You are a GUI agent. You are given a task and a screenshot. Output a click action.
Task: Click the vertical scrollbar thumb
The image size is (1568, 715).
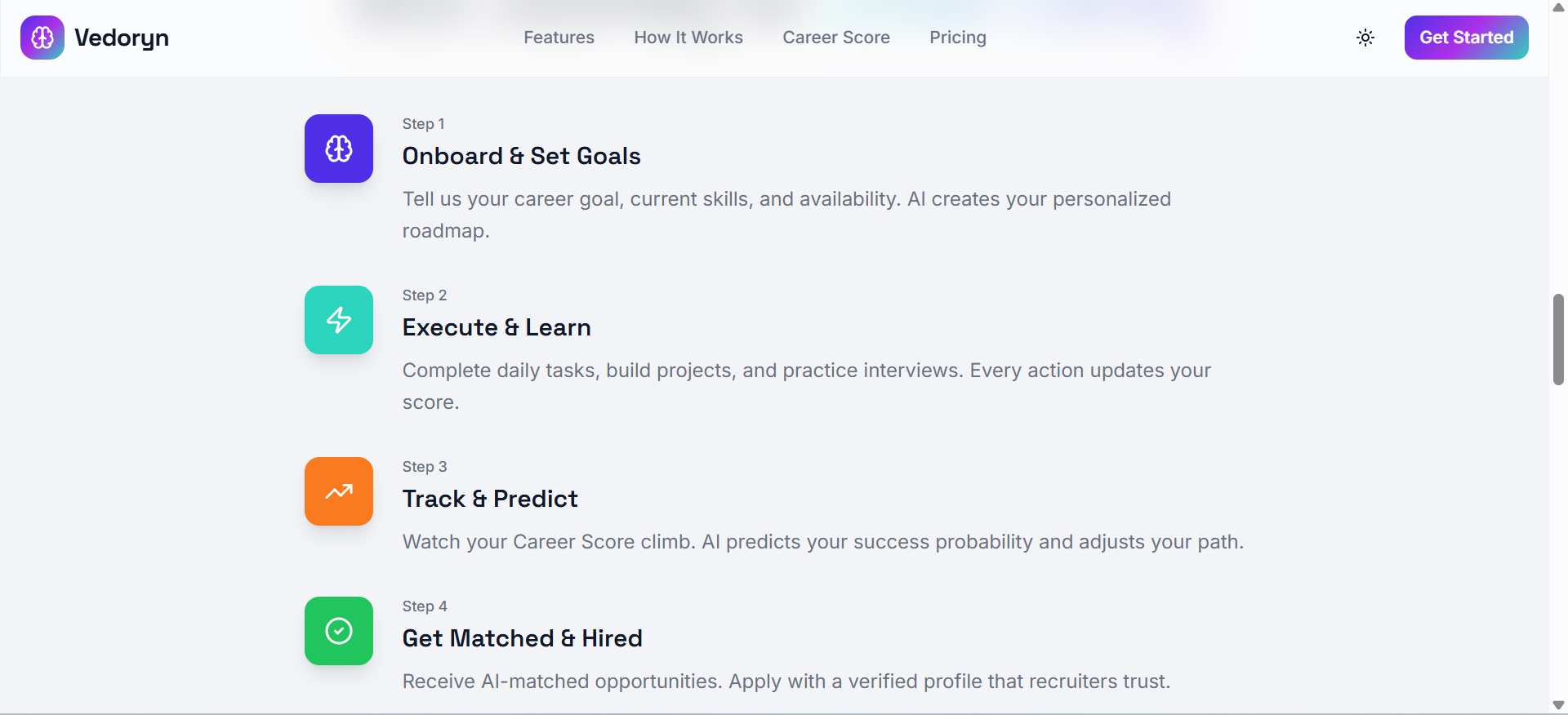pos(1558,339)
